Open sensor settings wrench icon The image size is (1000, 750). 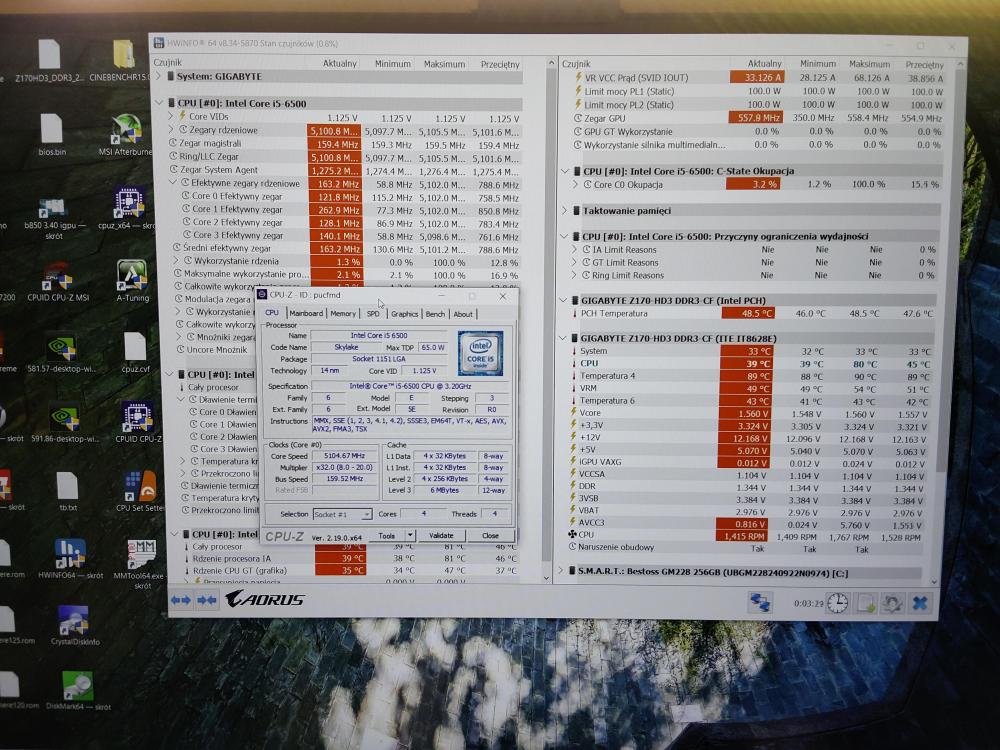click(x=892, y=603)
